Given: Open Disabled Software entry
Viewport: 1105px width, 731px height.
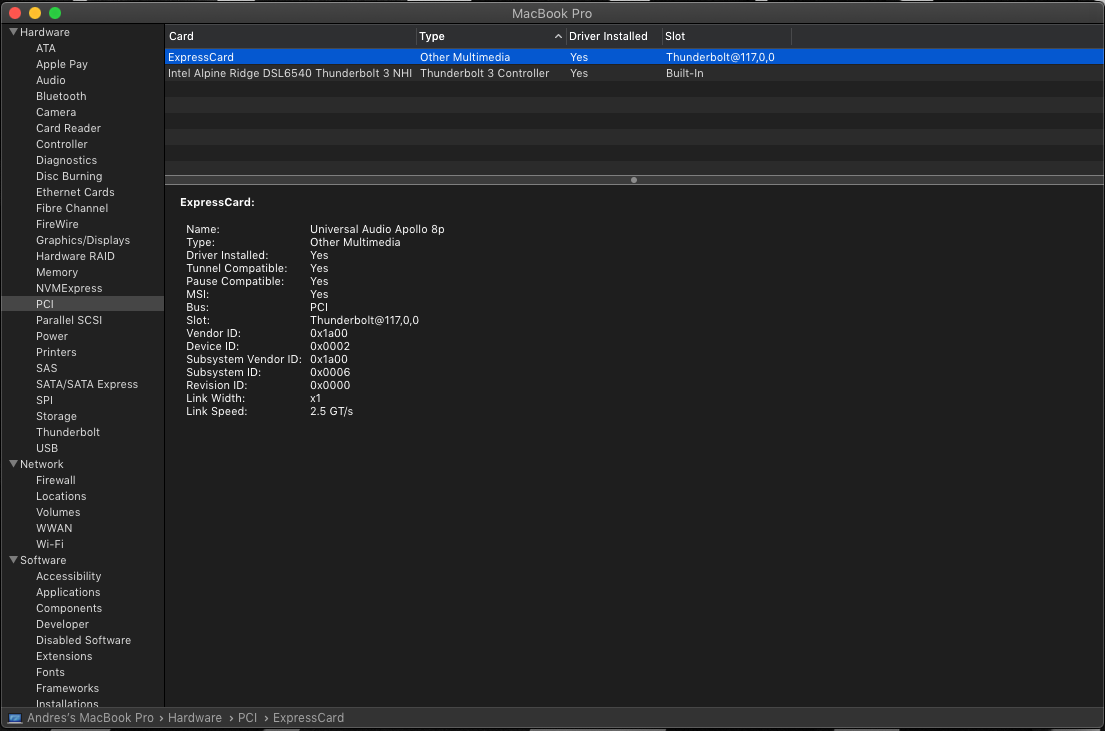Looking at the screenshot, I should click(84, 640).
